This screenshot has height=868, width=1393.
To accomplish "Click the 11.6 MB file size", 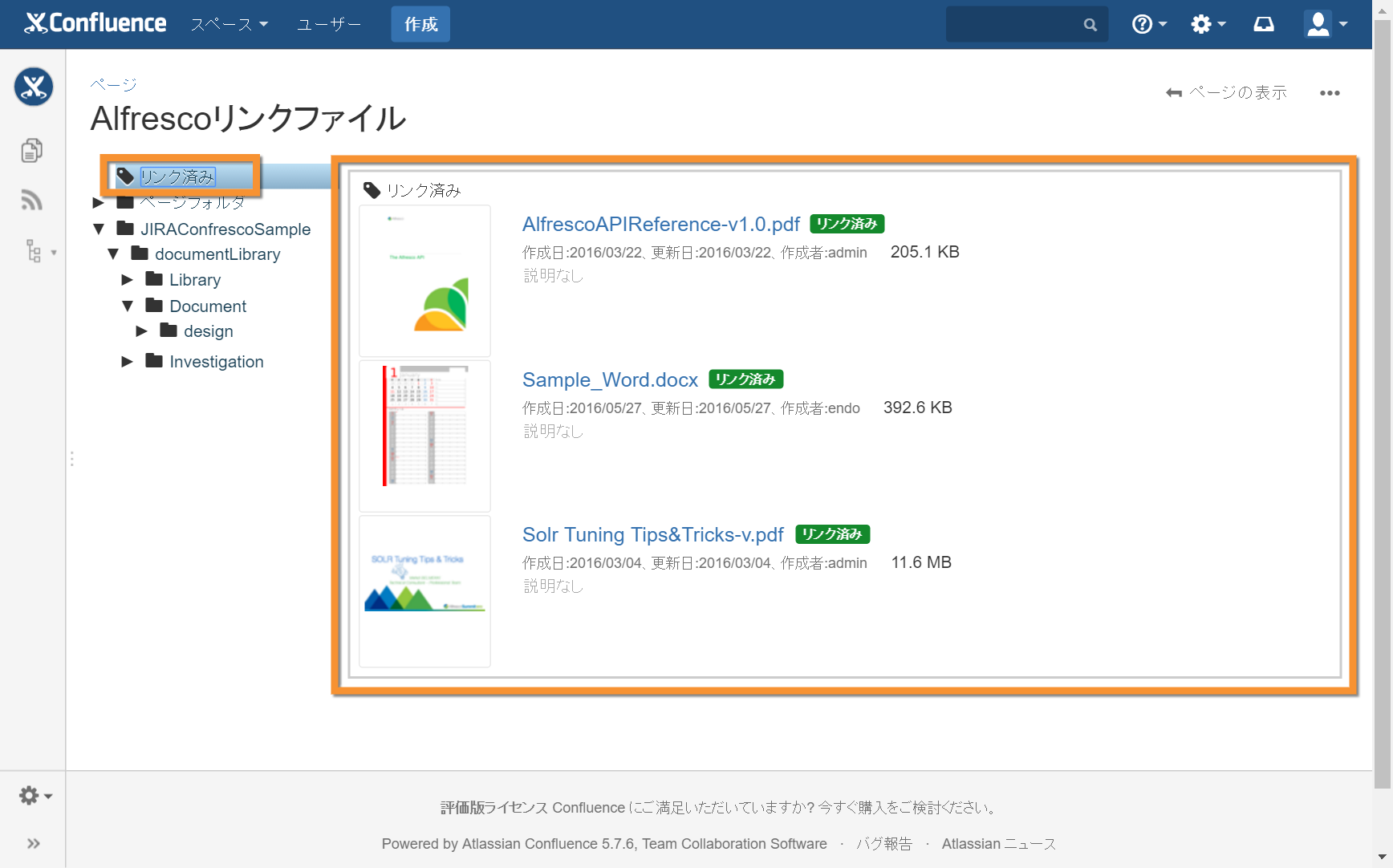I will [x=921, y=562].
